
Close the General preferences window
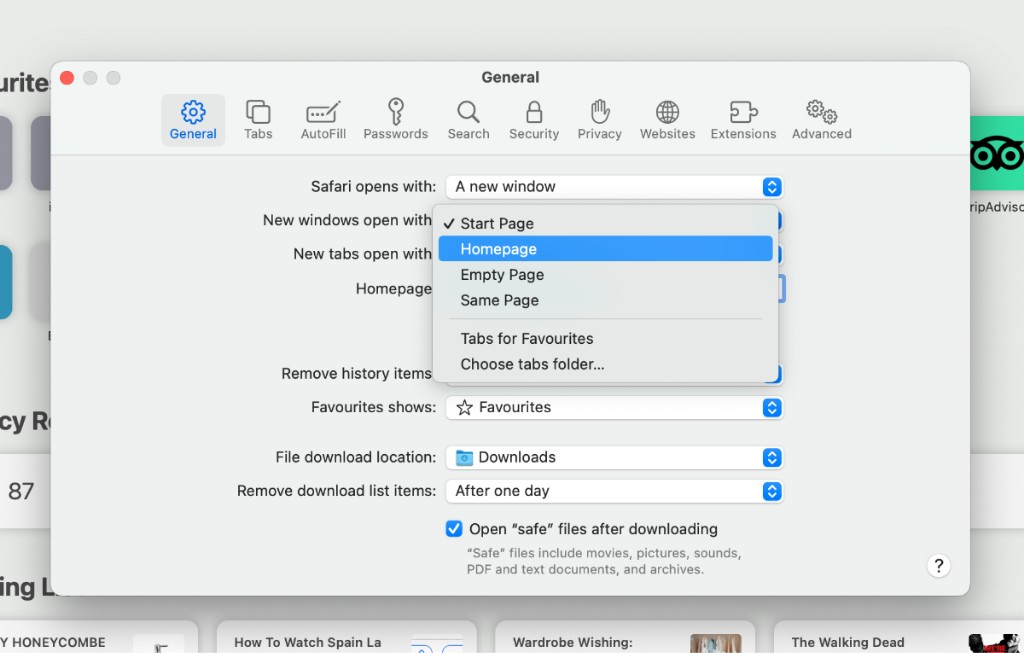[x=67, y=78]
